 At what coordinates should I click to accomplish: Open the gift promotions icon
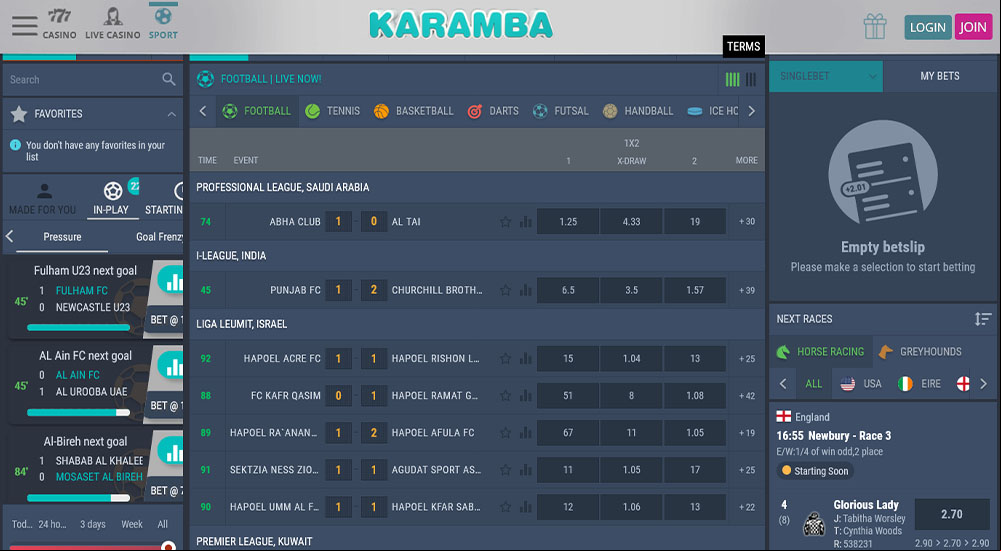[x=875, y=27]
